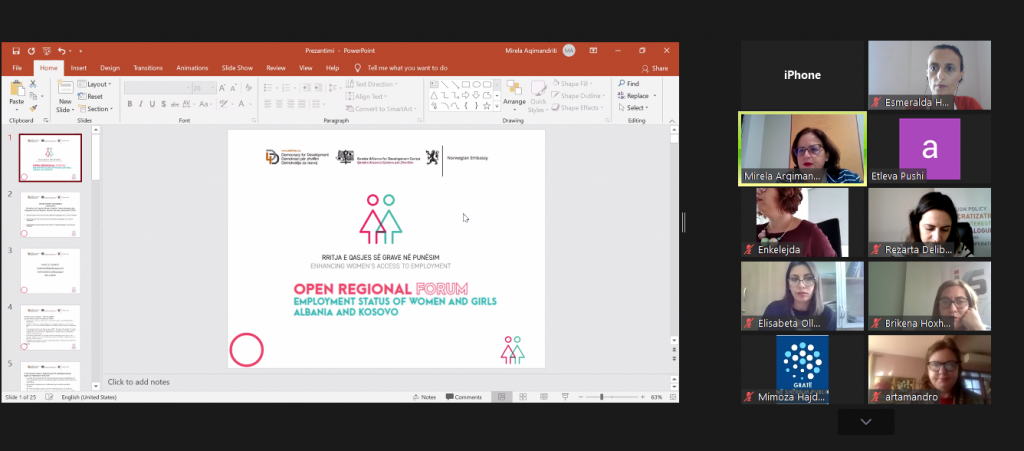This screenshot has width=1024, height=451.
Task: Click the Undo arrow in the Quick Access Toolbar
Action: click(61, 51)
